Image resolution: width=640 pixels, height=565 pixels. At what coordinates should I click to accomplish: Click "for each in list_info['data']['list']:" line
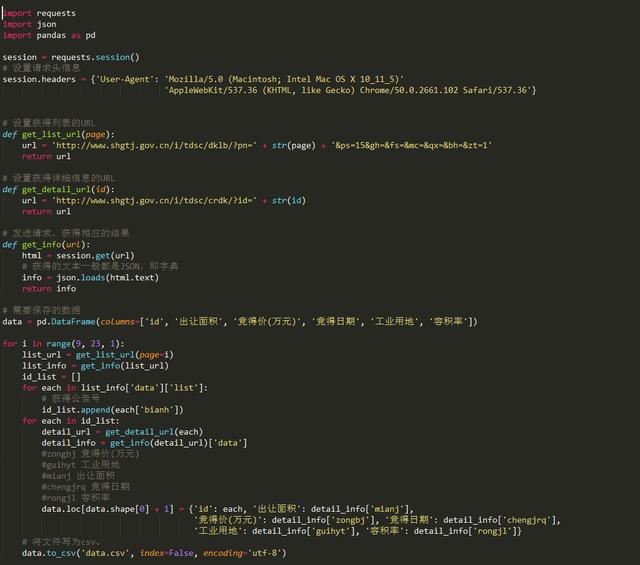pos(115,388)
